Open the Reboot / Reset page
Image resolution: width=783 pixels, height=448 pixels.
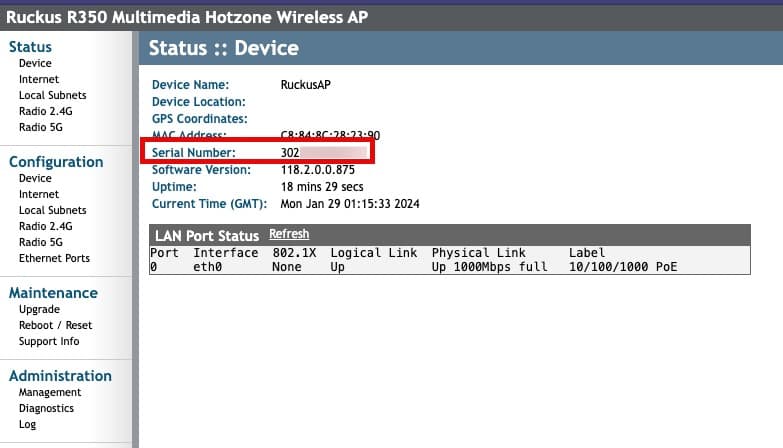55,325
